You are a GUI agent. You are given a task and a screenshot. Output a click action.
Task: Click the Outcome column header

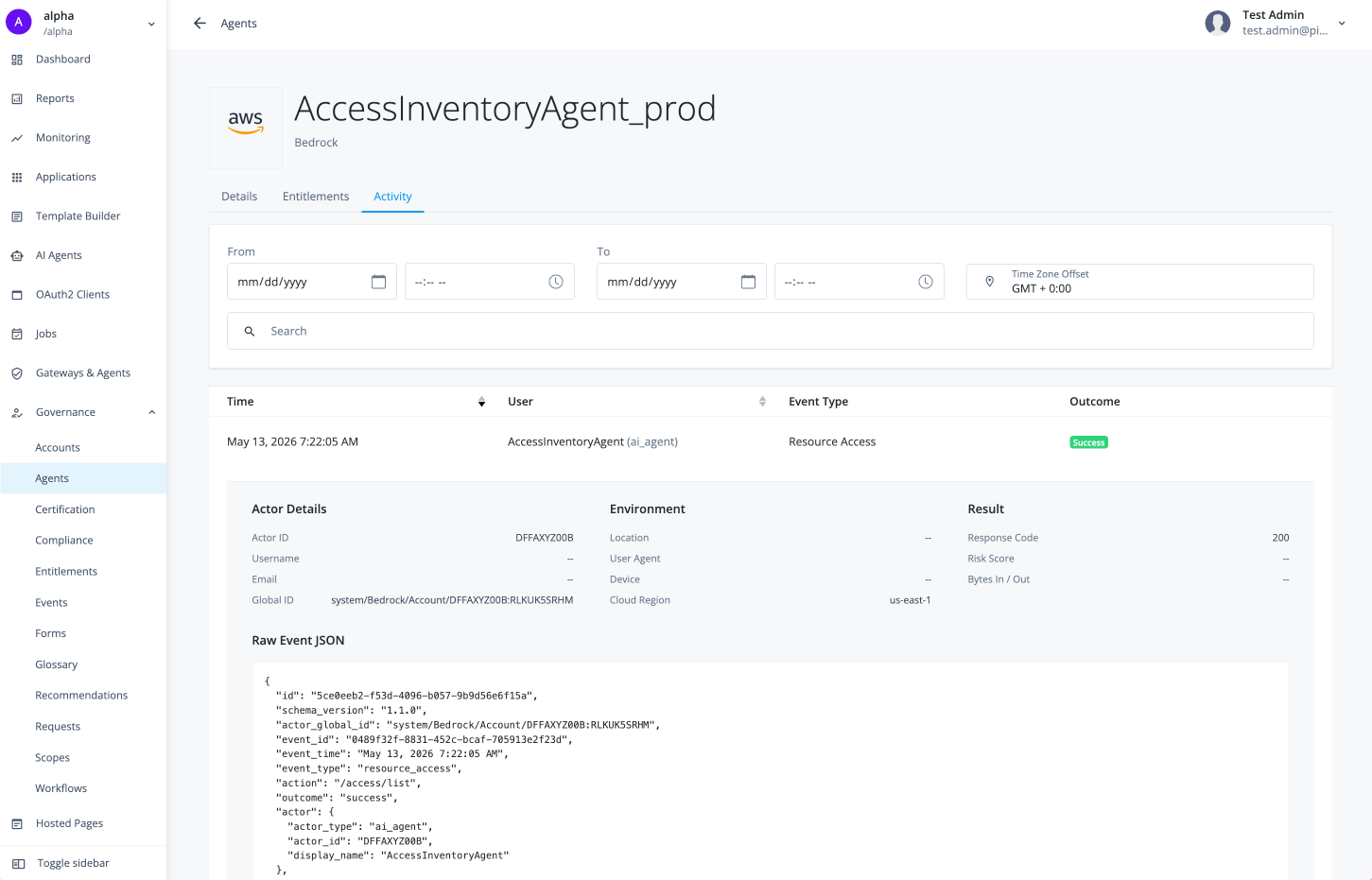pyautogui.click(x=1095, y=402)
